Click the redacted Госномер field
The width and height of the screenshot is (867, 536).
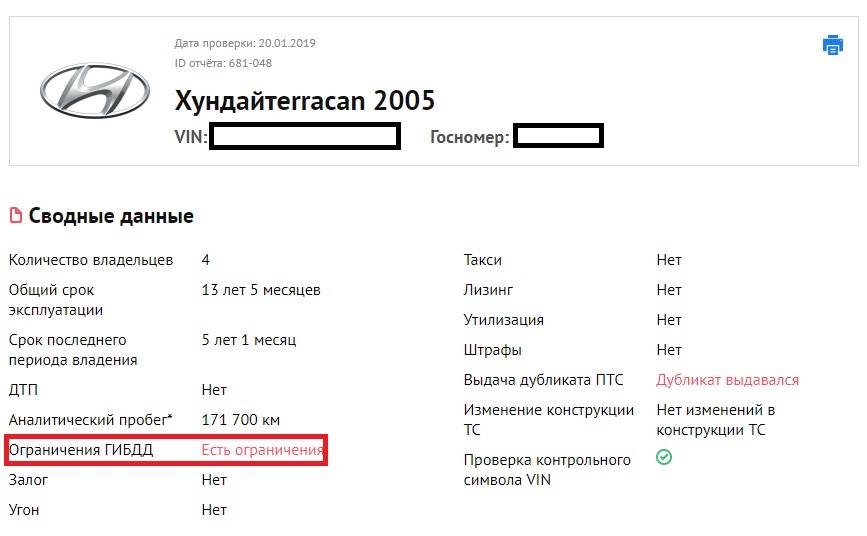(x=558, y=137)
